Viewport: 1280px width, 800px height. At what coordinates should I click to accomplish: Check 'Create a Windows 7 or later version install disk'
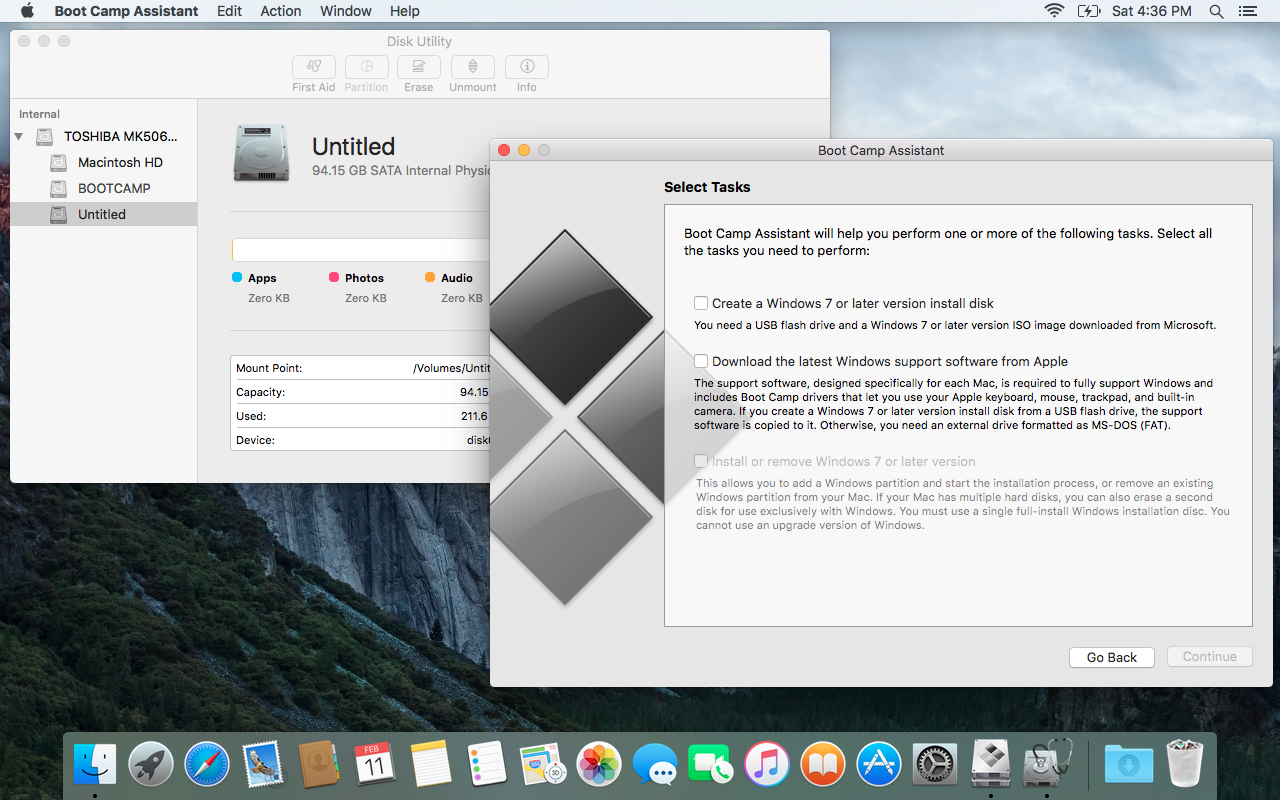(x=701, y=303)
